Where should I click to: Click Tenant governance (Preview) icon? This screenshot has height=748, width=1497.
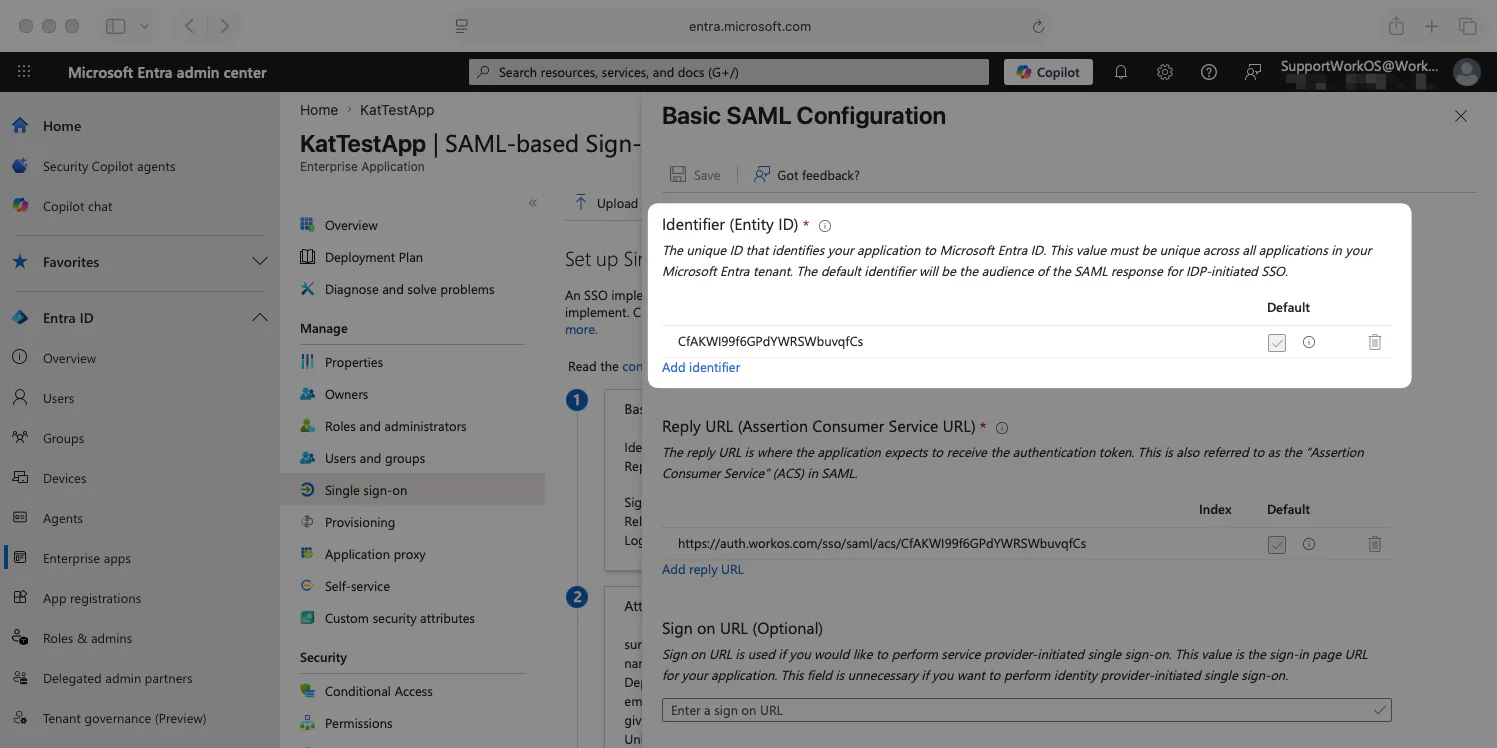20,718
